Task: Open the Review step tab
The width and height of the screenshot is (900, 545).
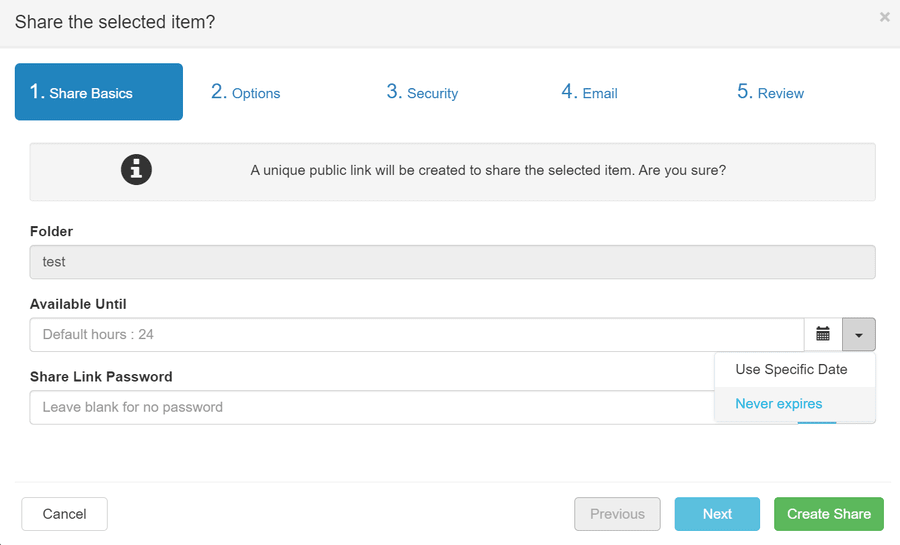Action: 770,92
